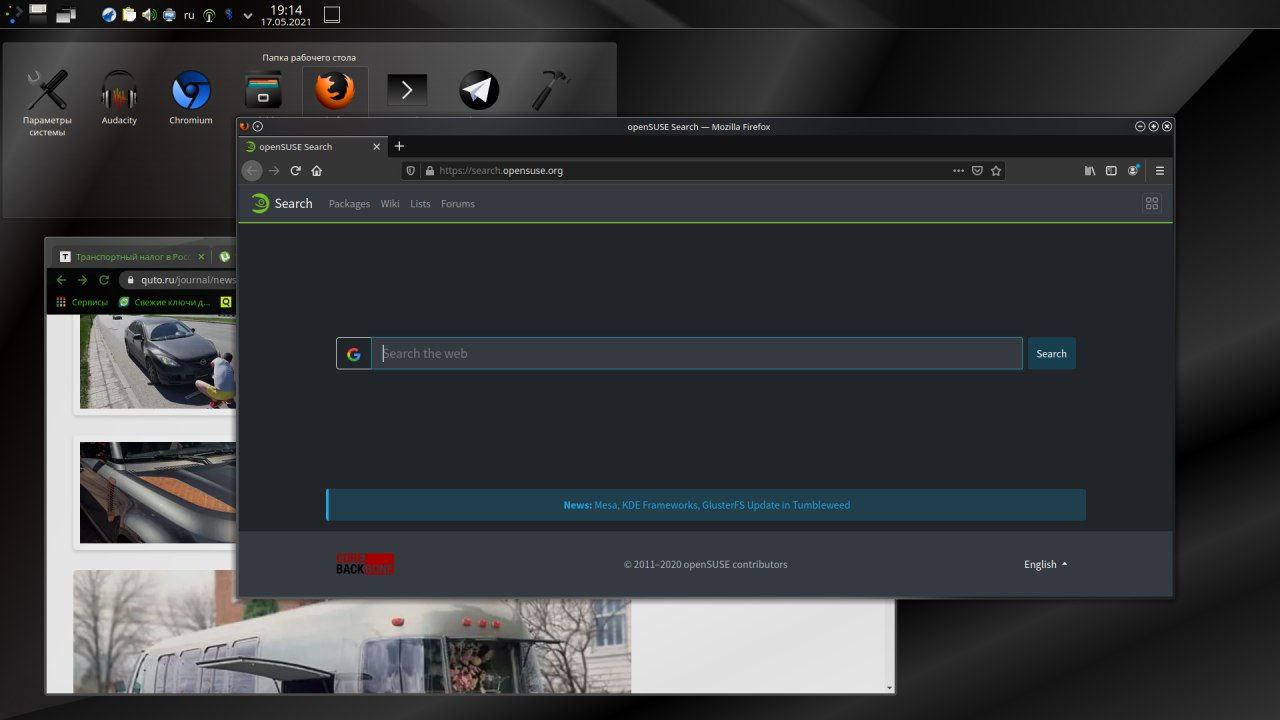Open the volume control in system tray
Viewport: 1280px width, 720px height.
pyautogui.click(x=149, y=15)
